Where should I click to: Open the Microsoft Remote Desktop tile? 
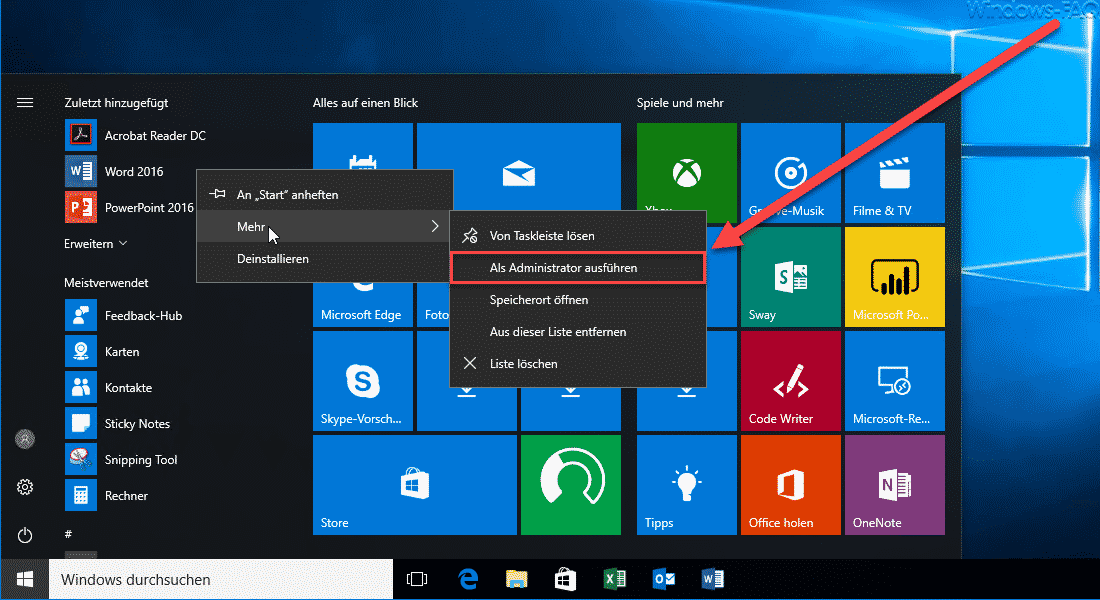click(x=894, y=380)
